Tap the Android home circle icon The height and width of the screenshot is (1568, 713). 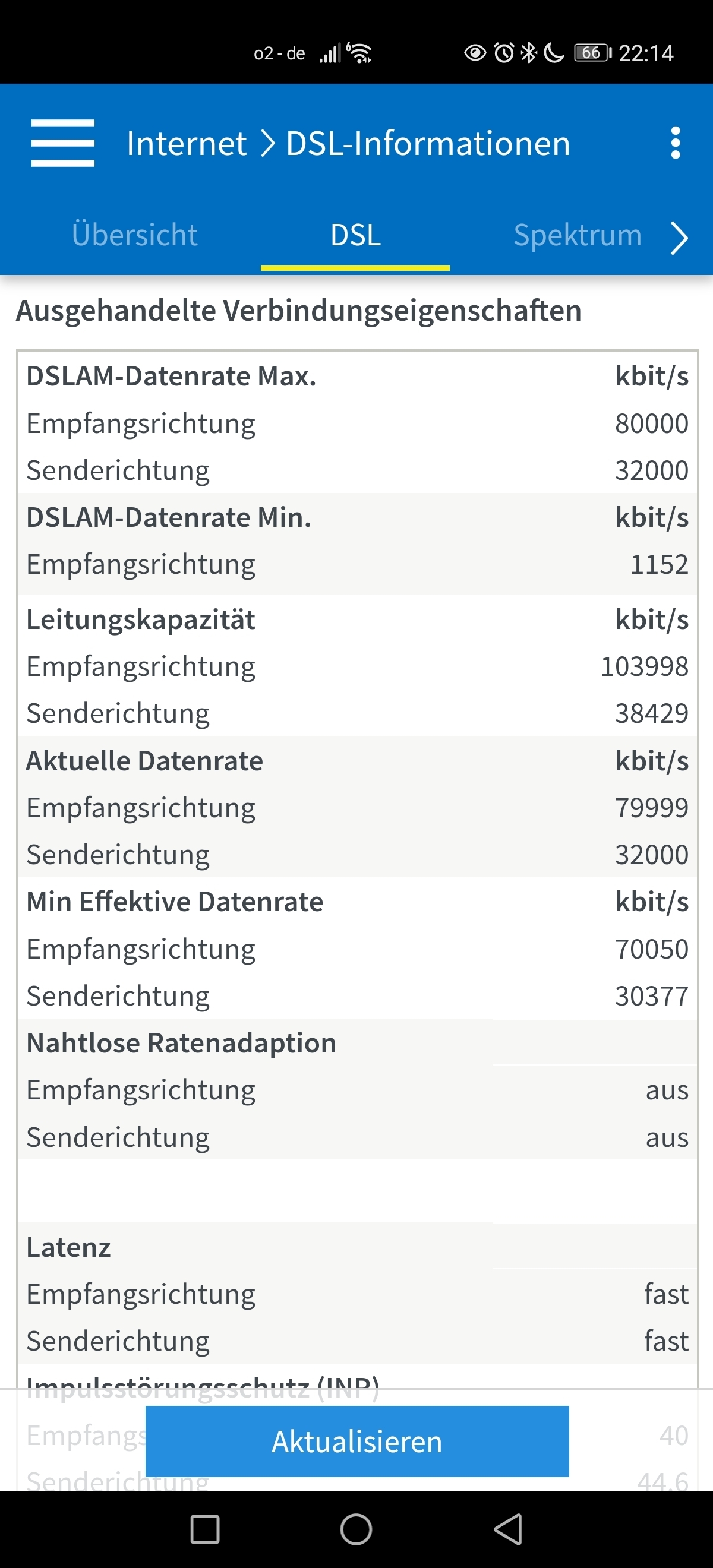[356, 1528]
